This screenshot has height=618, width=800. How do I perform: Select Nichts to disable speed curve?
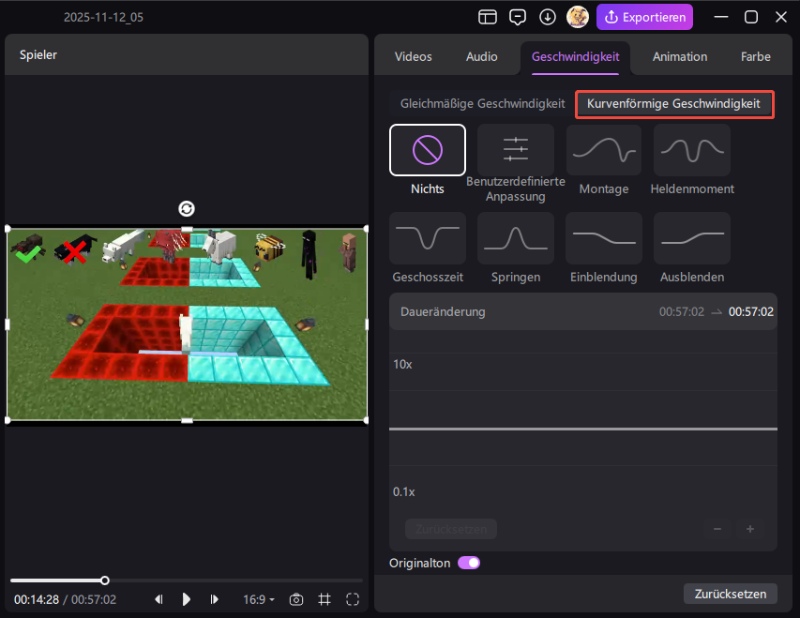(x=427, y=152)
